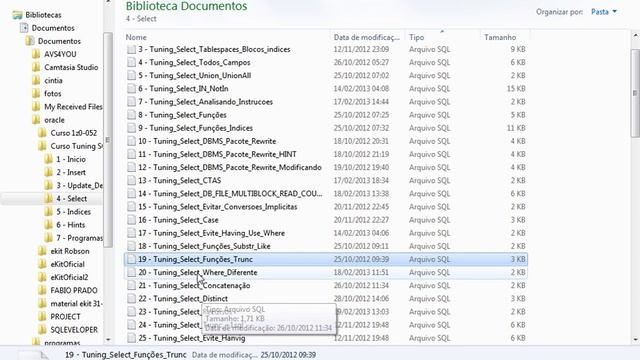Select the nested Documentos folder in tree

point(59,41)
